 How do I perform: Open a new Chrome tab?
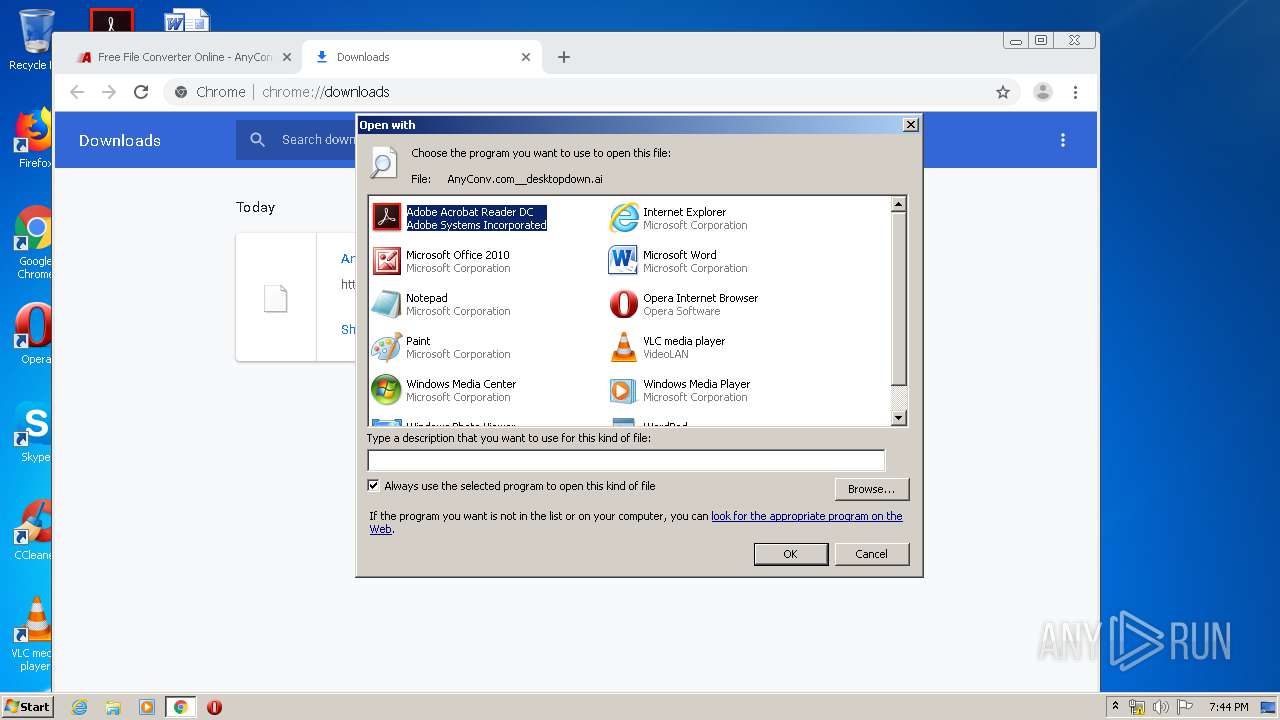564,57
